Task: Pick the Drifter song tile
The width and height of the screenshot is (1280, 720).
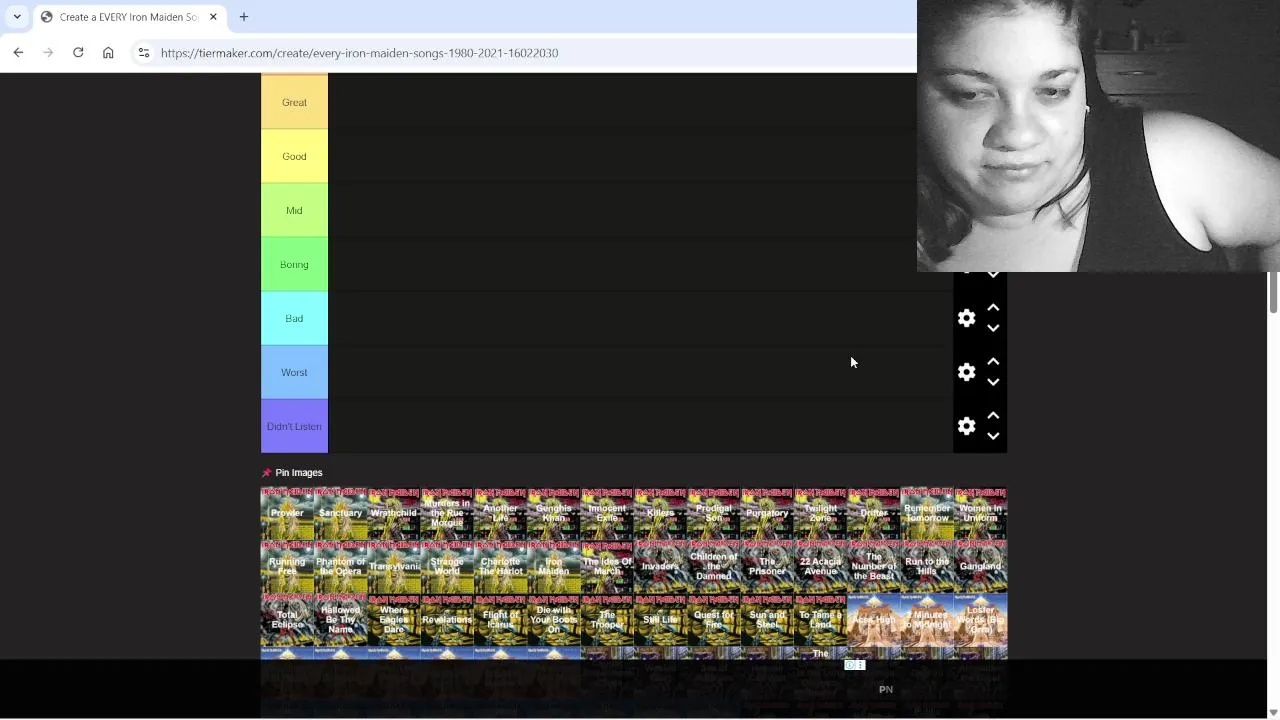Action: [874, 514]
